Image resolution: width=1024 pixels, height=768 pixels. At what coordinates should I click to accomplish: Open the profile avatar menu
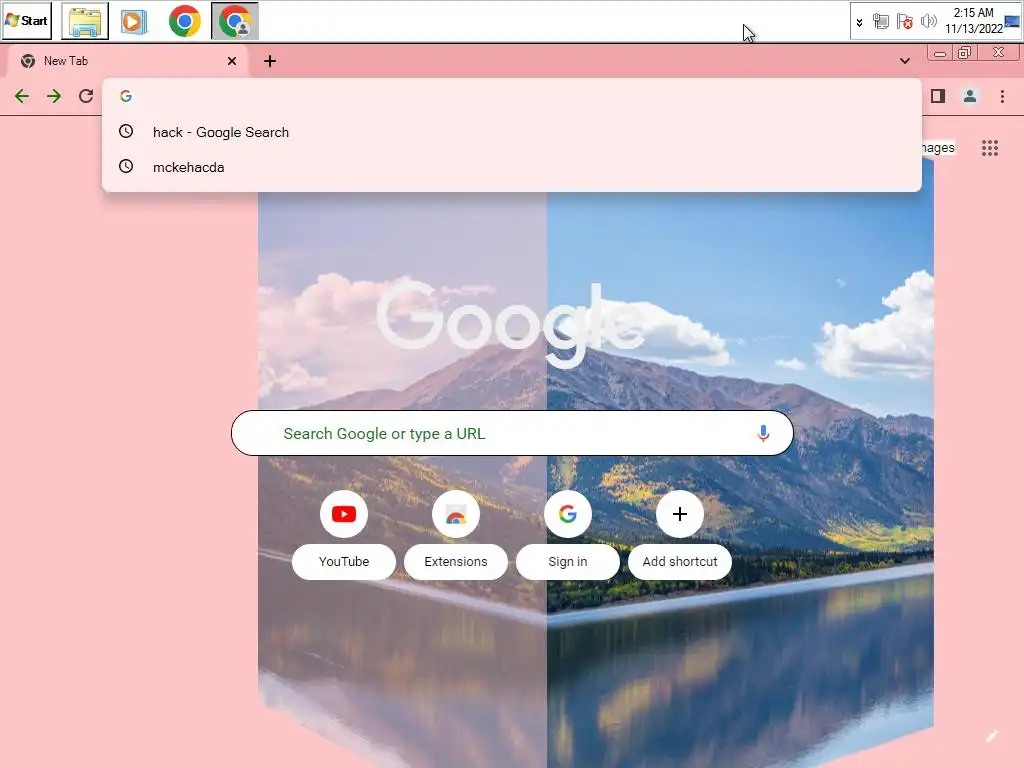tap(970, 97)
